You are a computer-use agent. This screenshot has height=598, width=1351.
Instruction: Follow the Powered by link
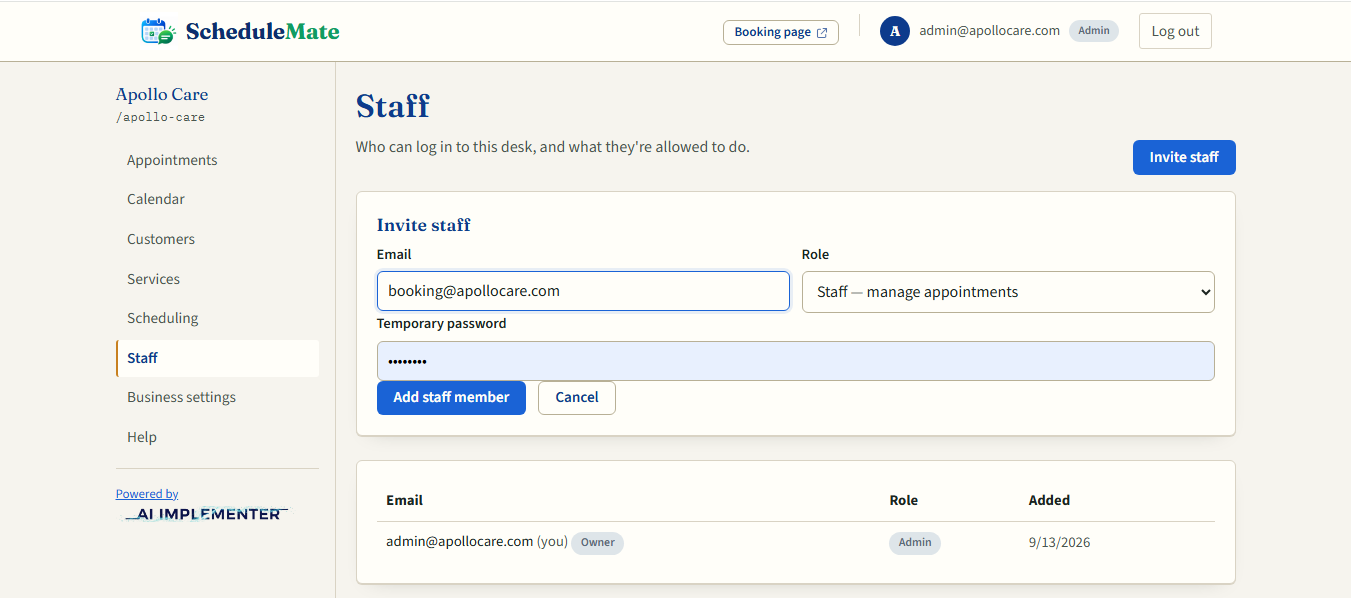(147, 494)
